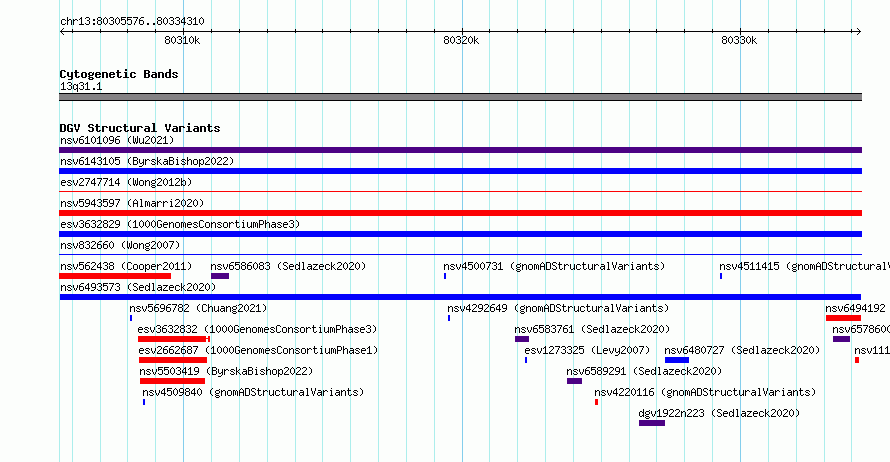Click the thin blue line of nsv832660
Viewport: 890px width, 462px height.
coord(460,255)
